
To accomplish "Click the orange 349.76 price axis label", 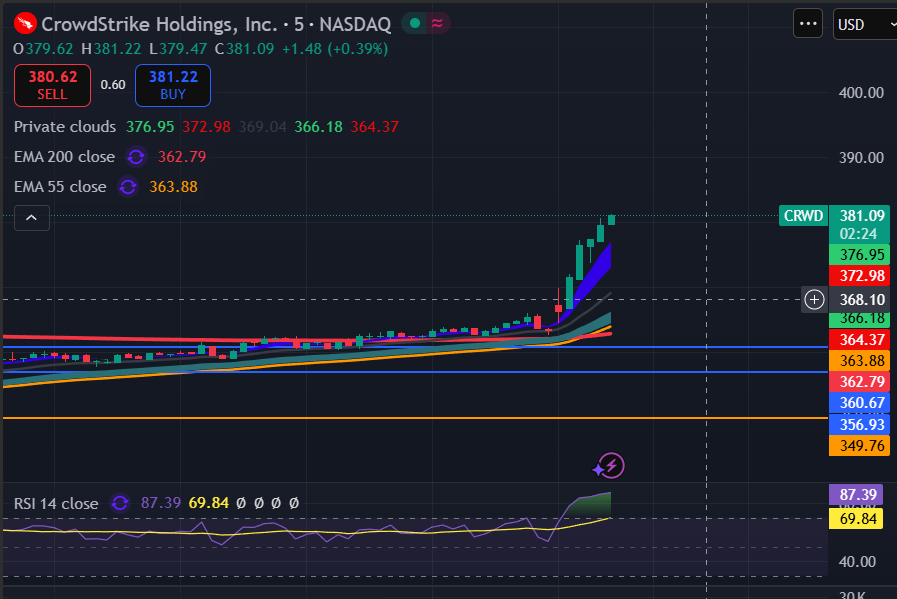I will tap(862, 446).
